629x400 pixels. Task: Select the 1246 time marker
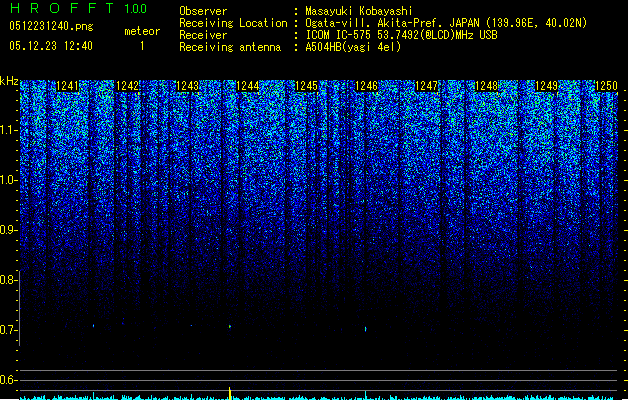coord(367,86)
